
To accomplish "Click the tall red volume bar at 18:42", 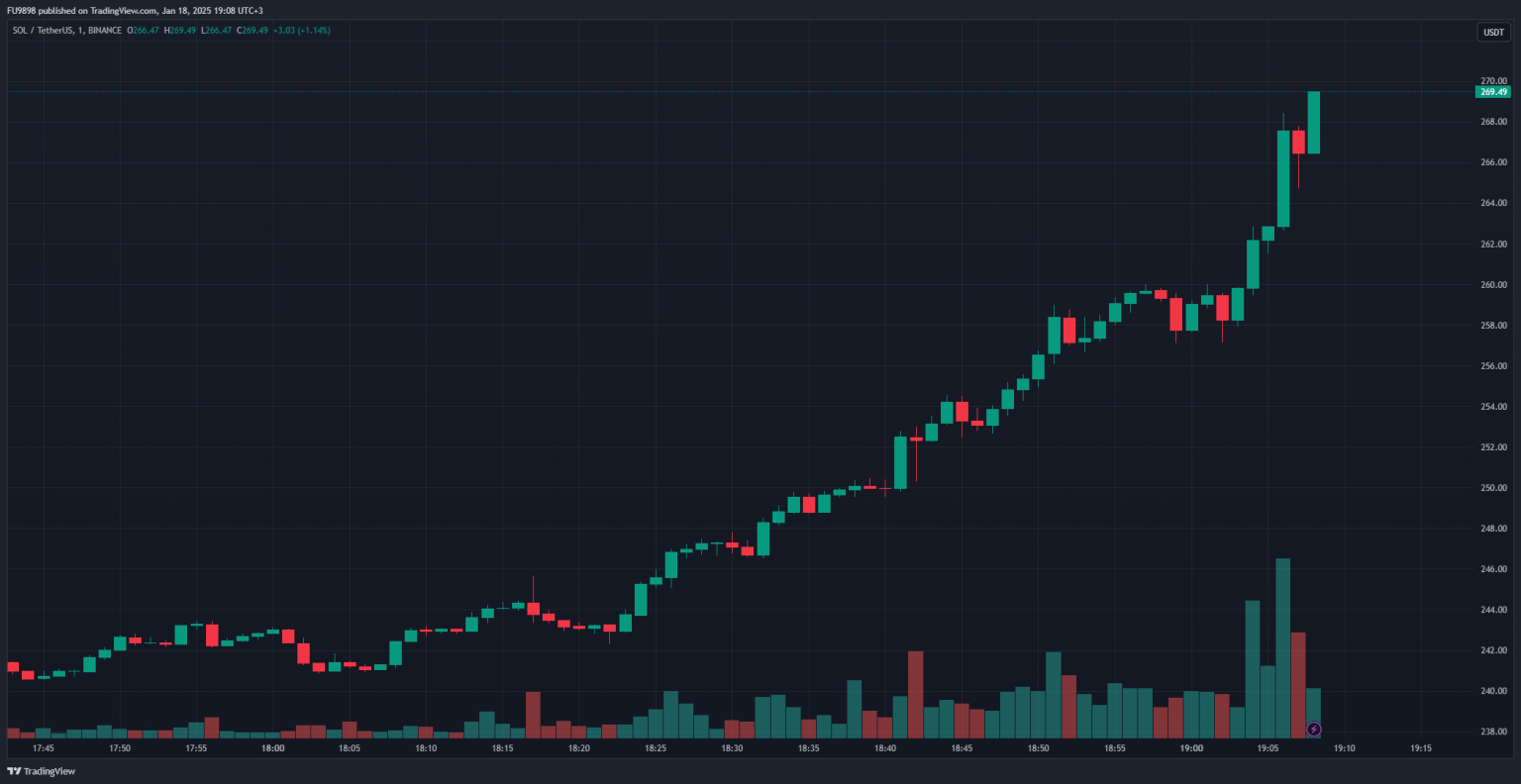I will tap(915, 694).
